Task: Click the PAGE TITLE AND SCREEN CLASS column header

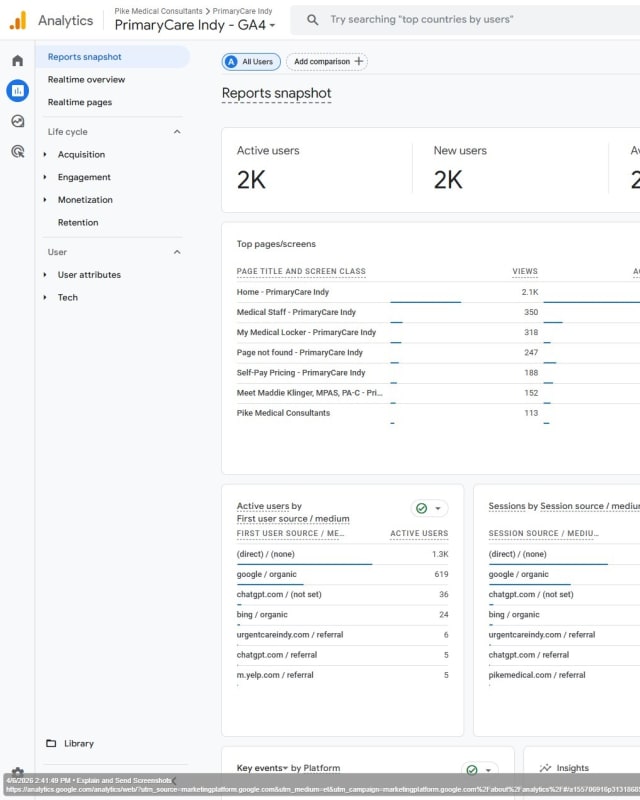Action: 301,271
